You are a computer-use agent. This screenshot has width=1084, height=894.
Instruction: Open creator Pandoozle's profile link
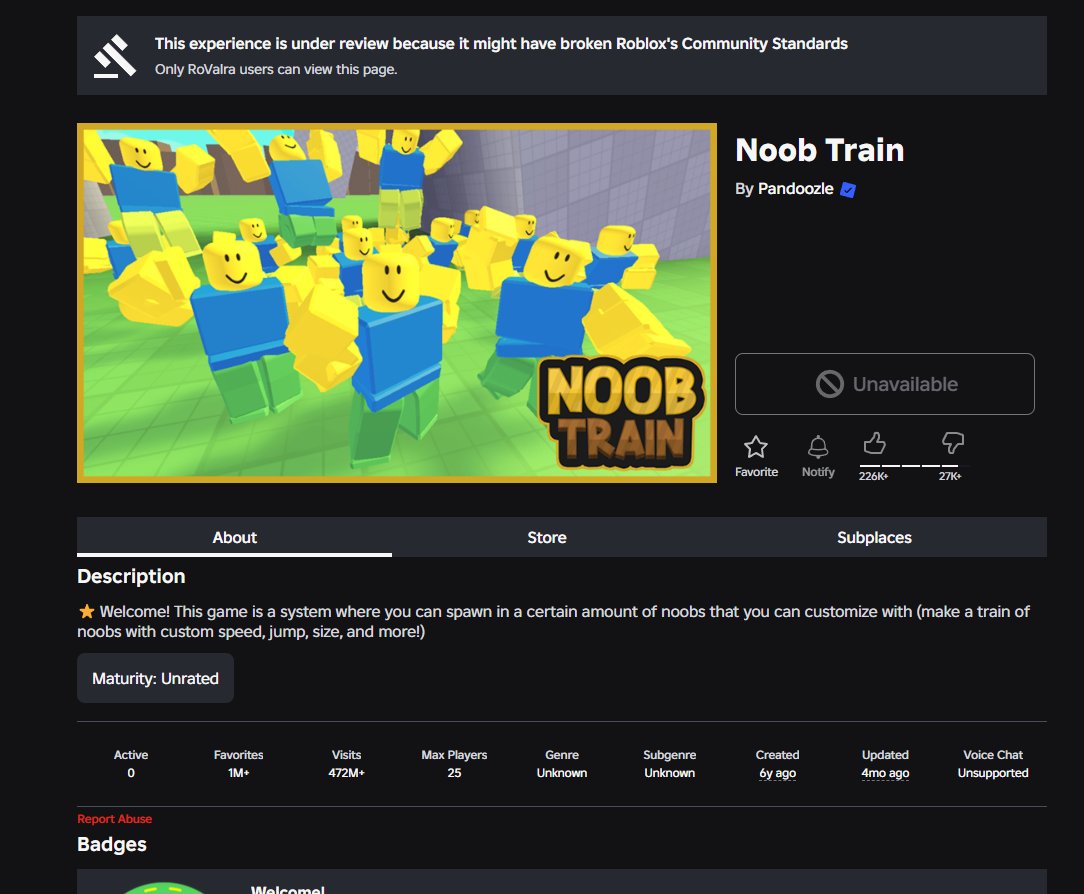pyautogui.click(x=796, y=189)
